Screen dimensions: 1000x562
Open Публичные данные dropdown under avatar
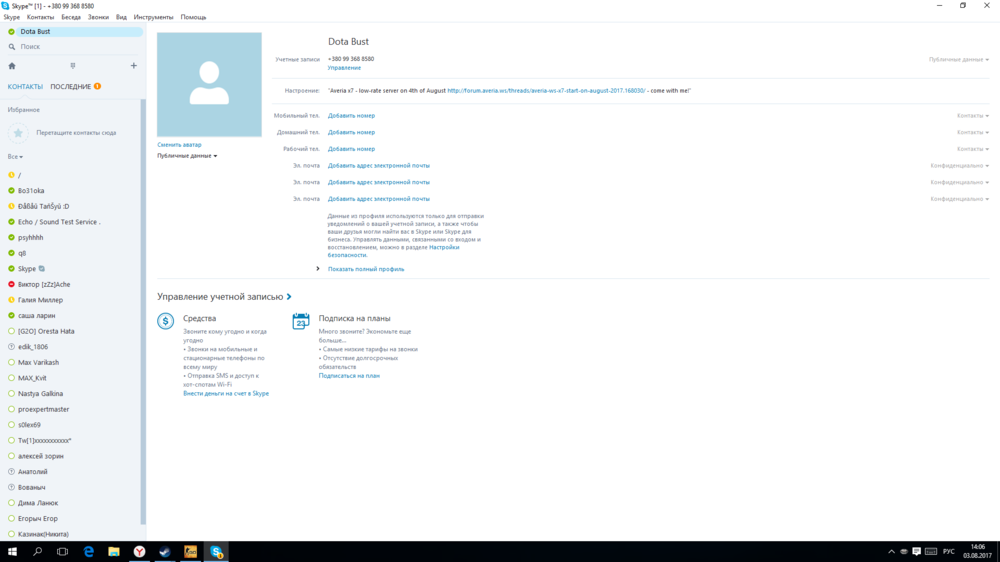pos(187,156)
